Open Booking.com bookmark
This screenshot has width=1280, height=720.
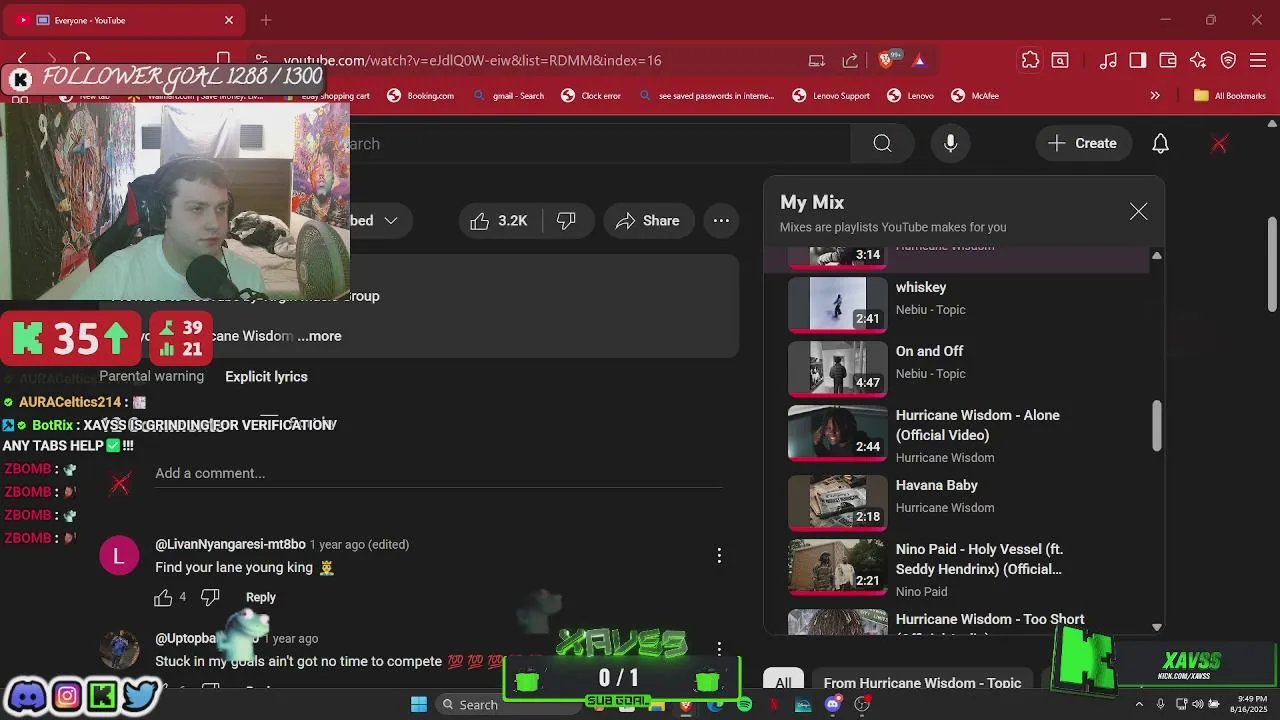(420, 96)
